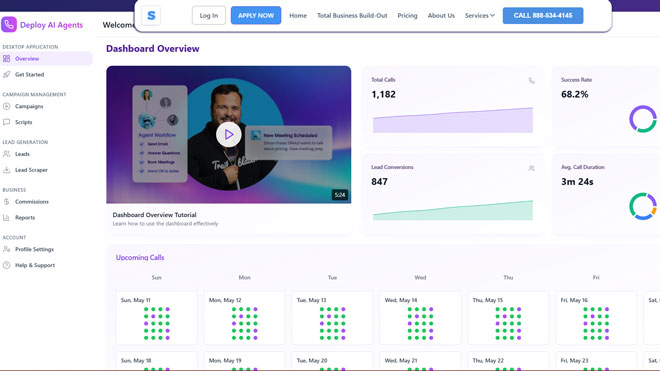Click the people icon on Lead Conversions card
The image size is (660, 371).
[532, 168]
